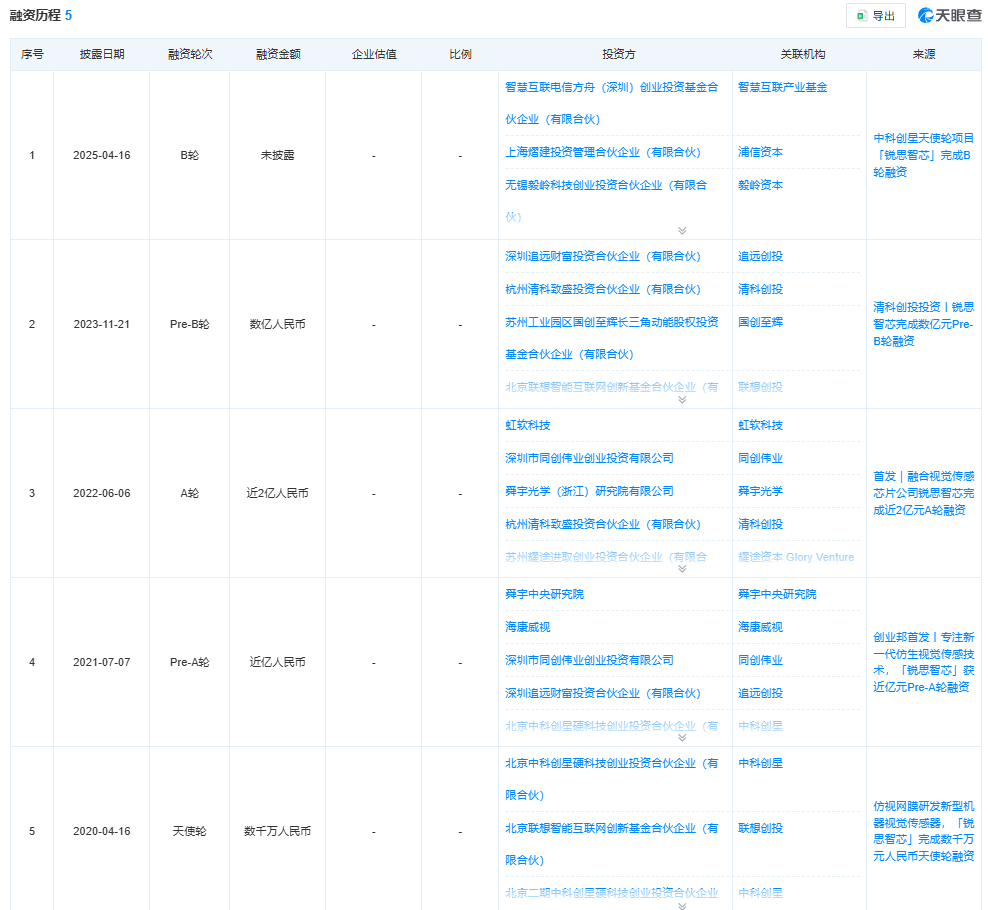
Task: Open 上海熠建投资管理合伙企业 investor link
Action: point(603,152)
